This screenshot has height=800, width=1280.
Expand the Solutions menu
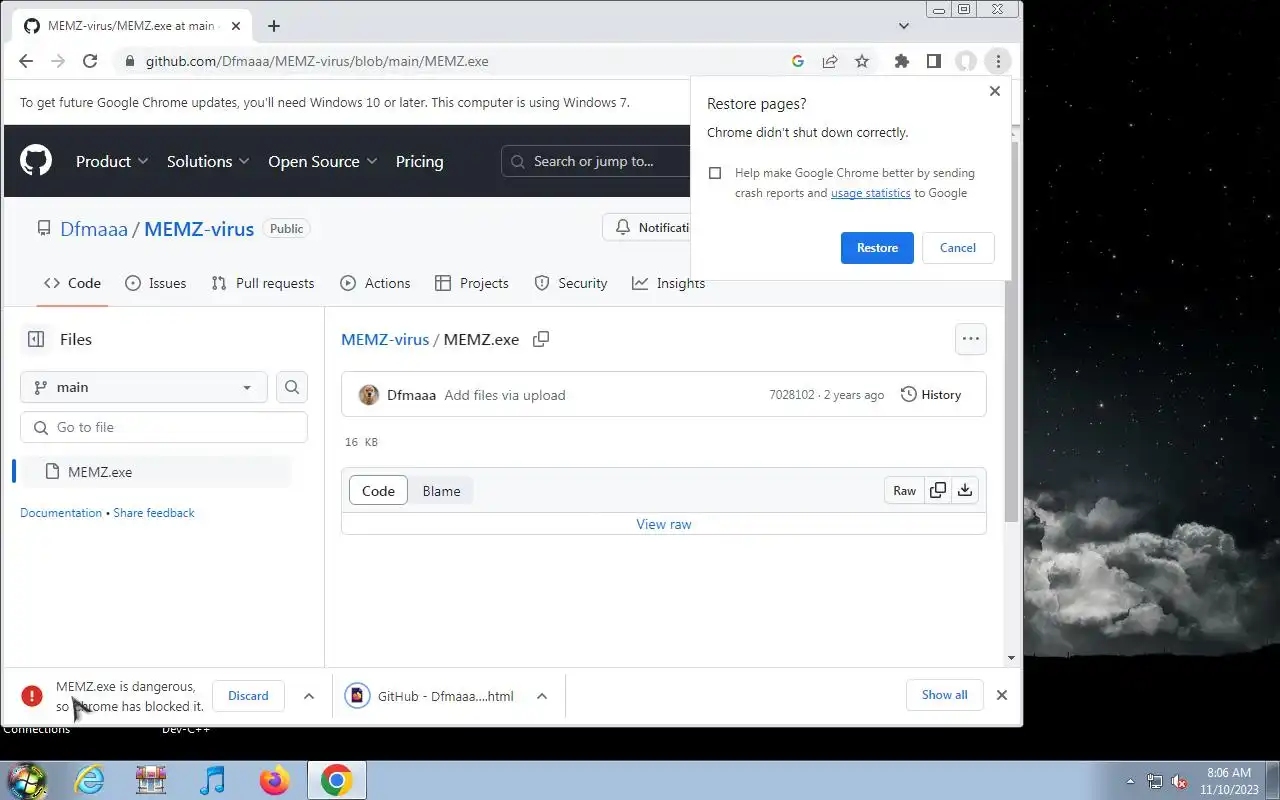coord(208,161)
